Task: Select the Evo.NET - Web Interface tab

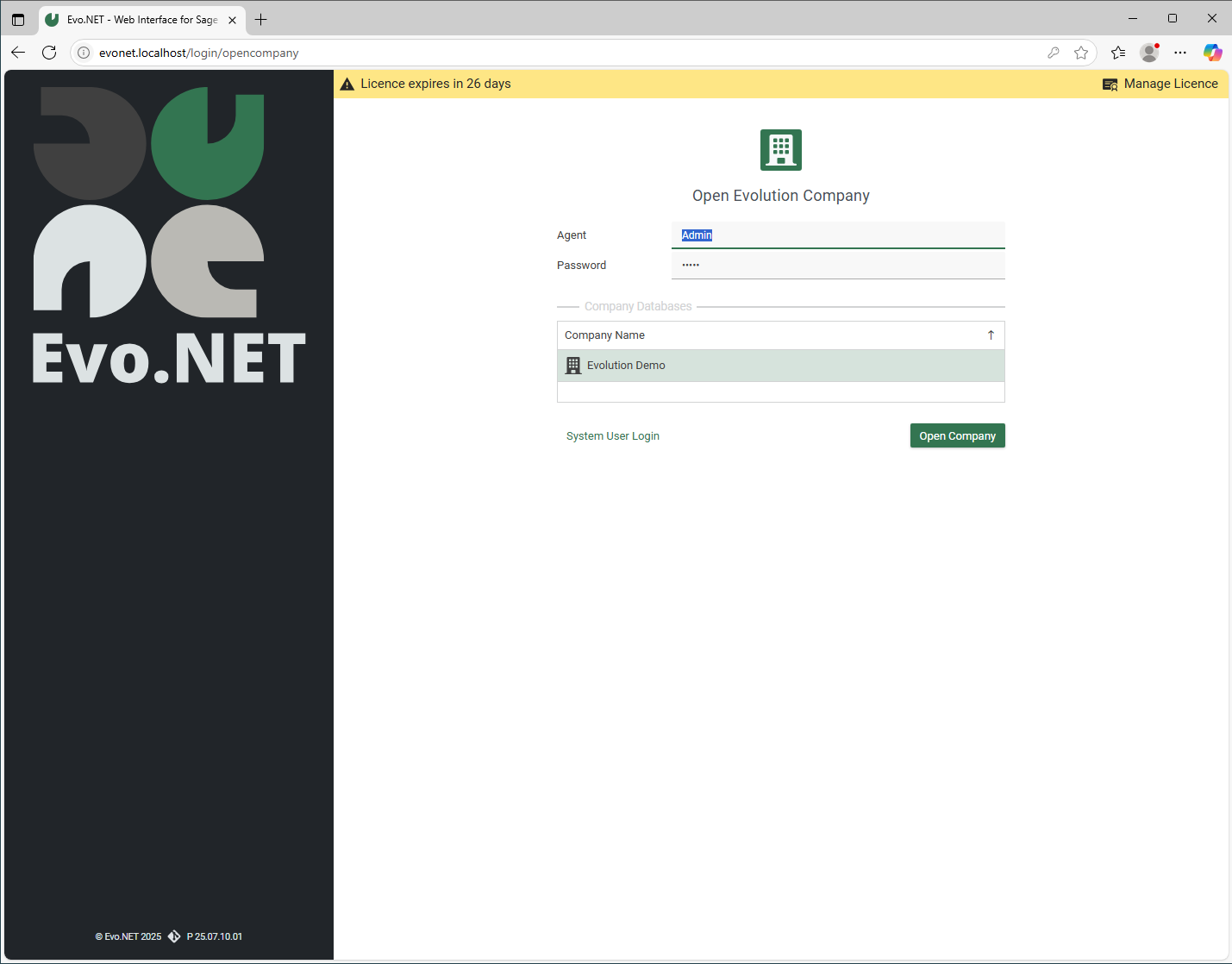Action: pyautogui.click(x=142, y=19)
